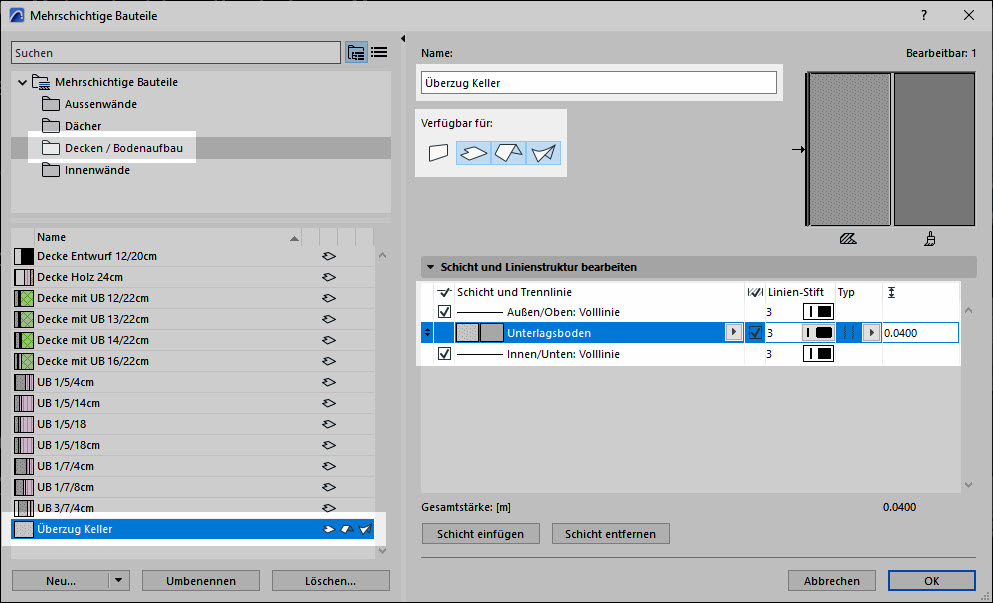
Task: Select Decke Holz 24cm in list
Action: click(x=80, y=277)
